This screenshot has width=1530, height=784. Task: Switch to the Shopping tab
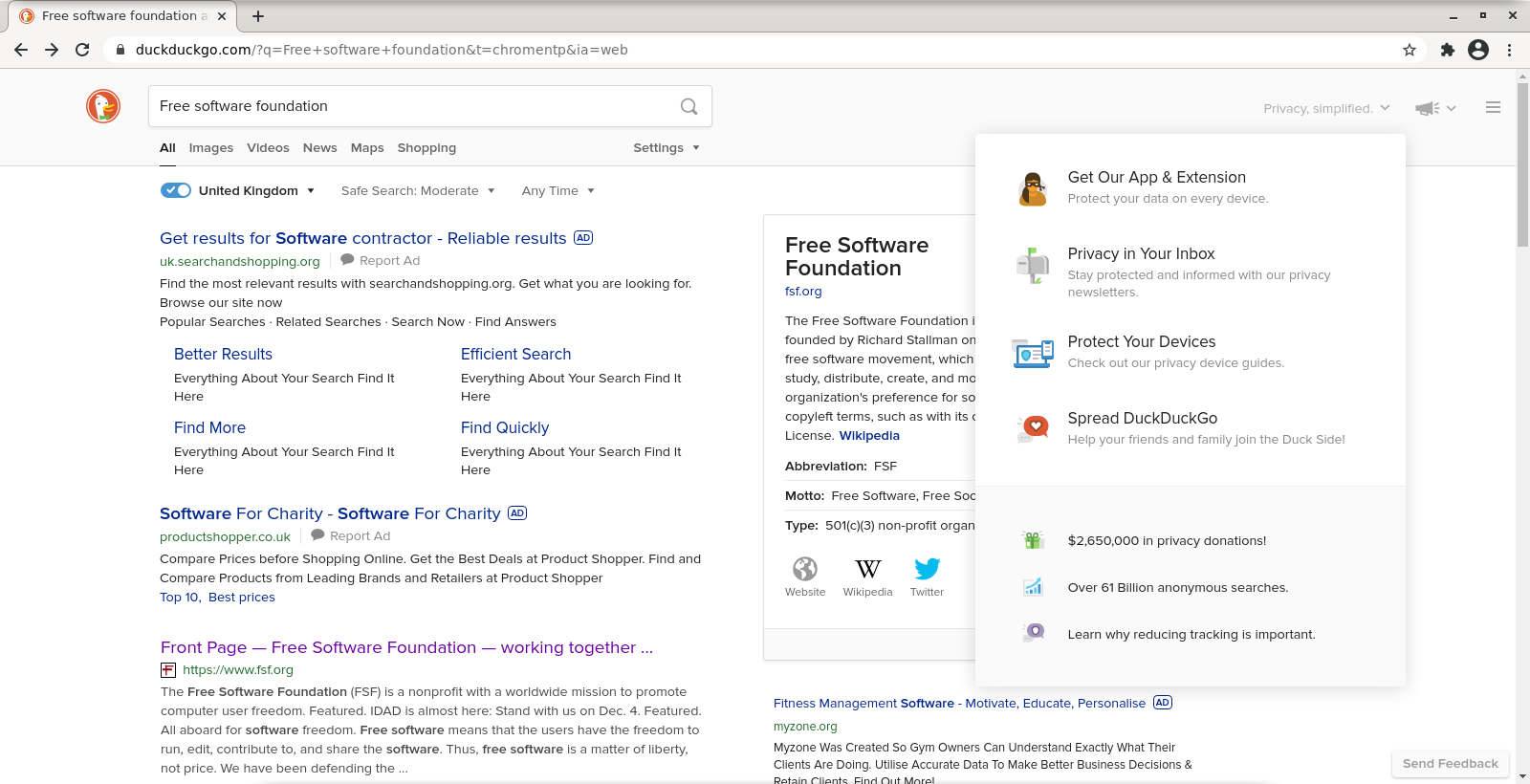(x=426, y=148)
